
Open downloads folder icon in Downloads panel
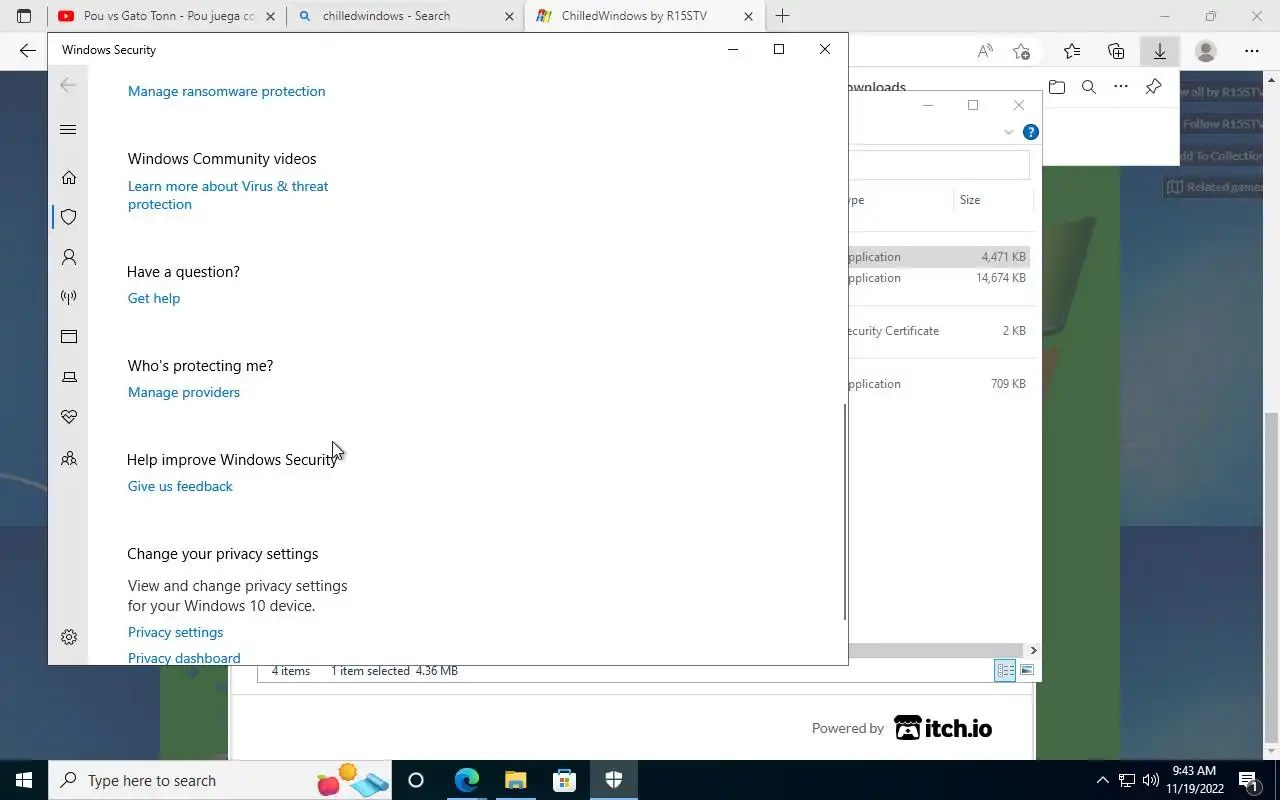coord(1057,87)
